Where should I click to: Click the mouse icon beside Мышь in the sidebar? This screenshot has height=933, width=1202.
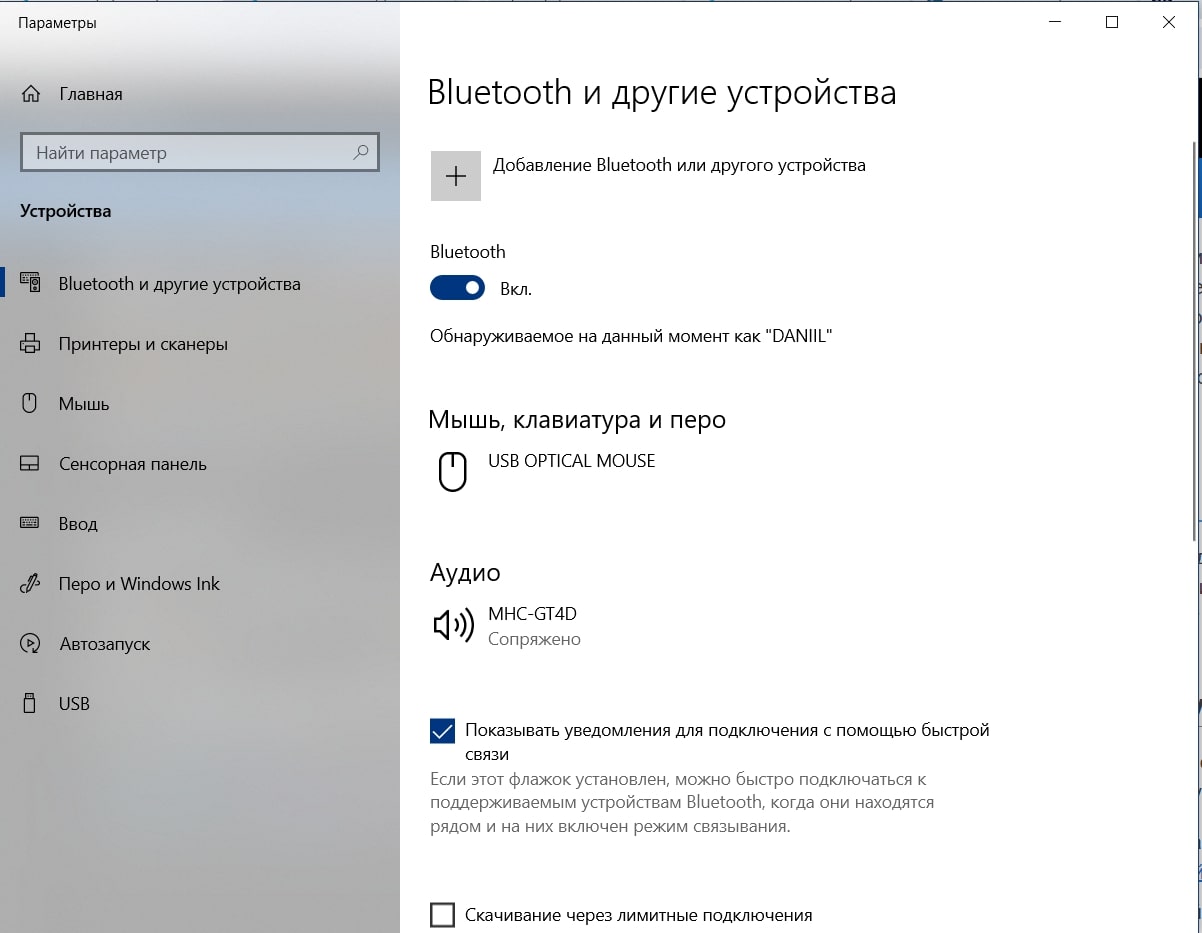point(30,404)
